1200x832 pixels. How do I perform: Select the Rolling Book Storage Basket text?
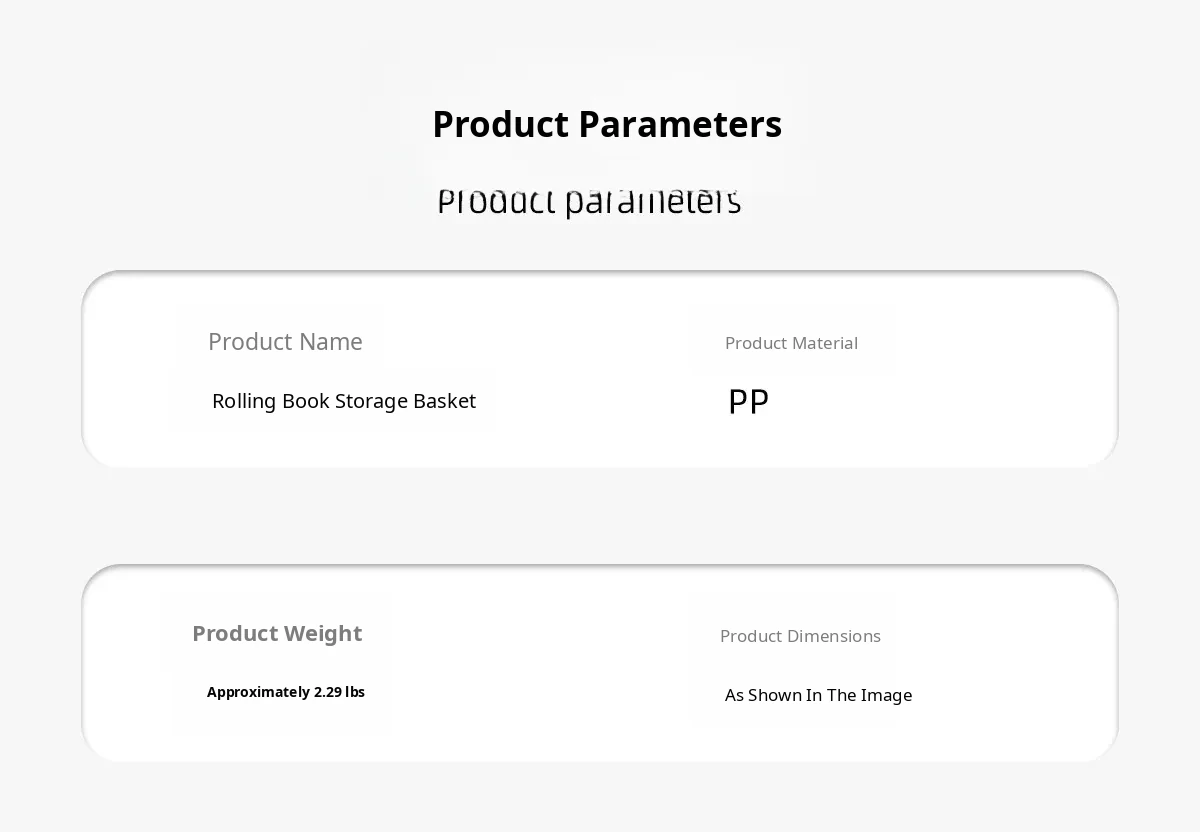[x=344, y=401]
